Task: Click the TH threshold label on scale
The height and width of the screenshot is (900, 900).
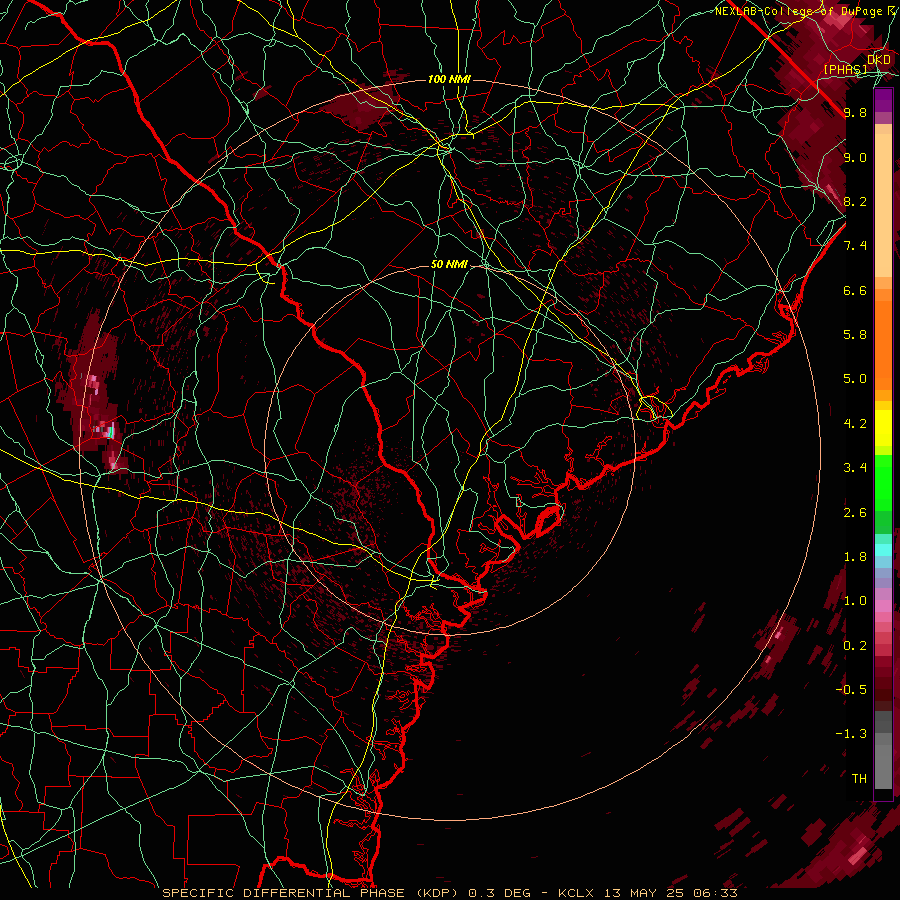Action: tap(859, 779)
